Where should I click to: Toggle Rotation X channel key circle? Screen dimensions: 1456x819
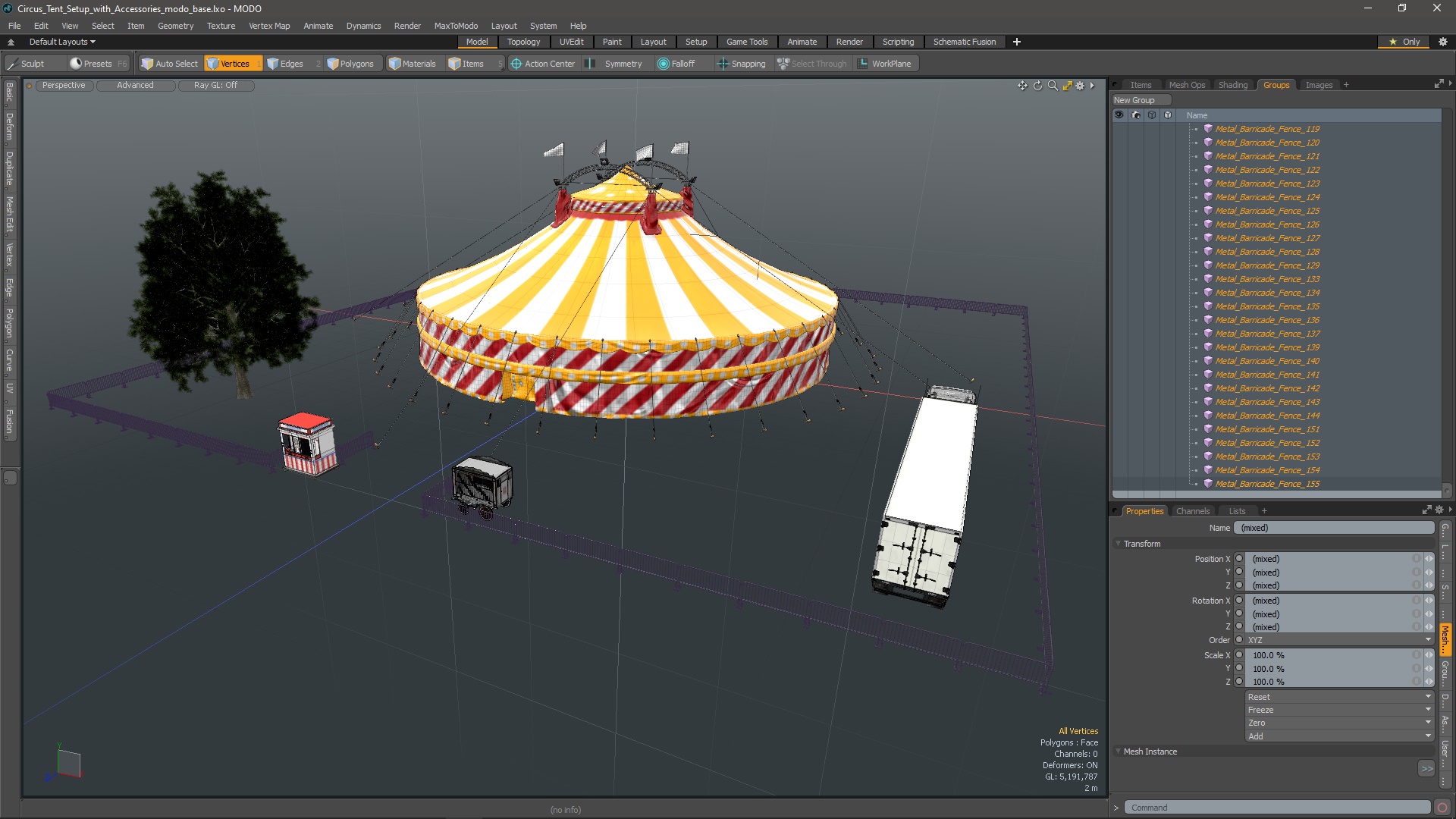(1239, 601)
